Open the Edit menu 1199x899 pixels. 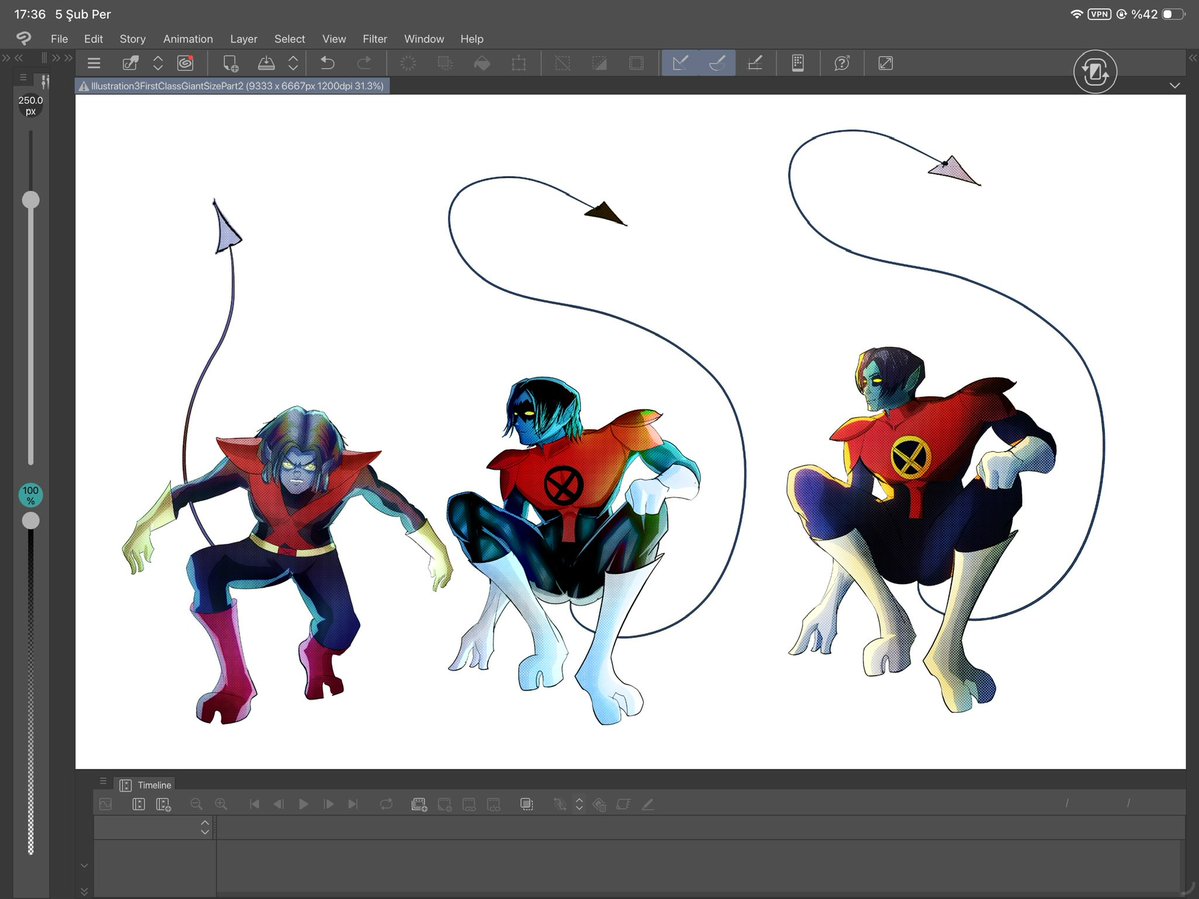click(93, 39)
